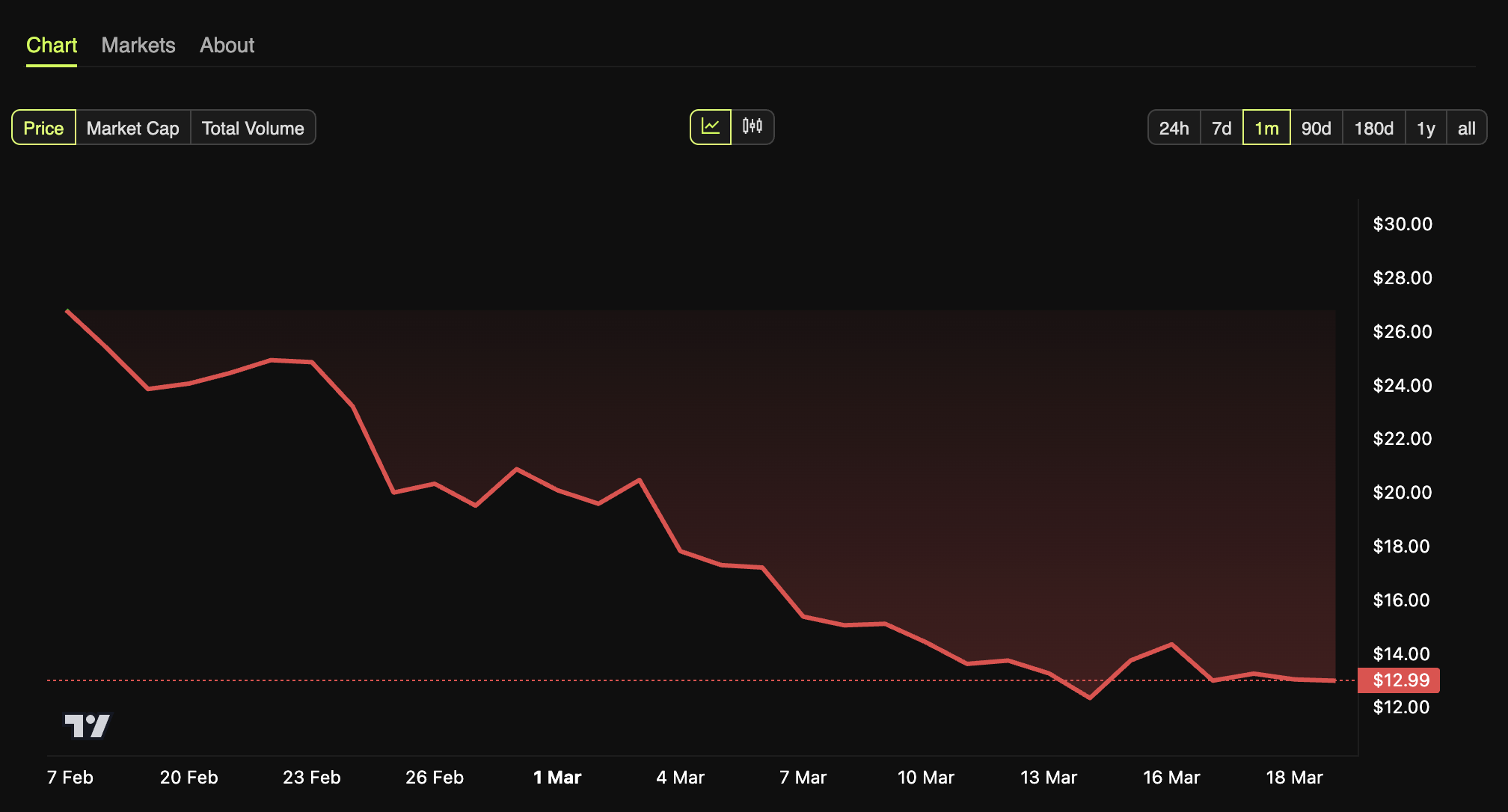
Task: Switch to the candlestick chart view
Action: 753,127
